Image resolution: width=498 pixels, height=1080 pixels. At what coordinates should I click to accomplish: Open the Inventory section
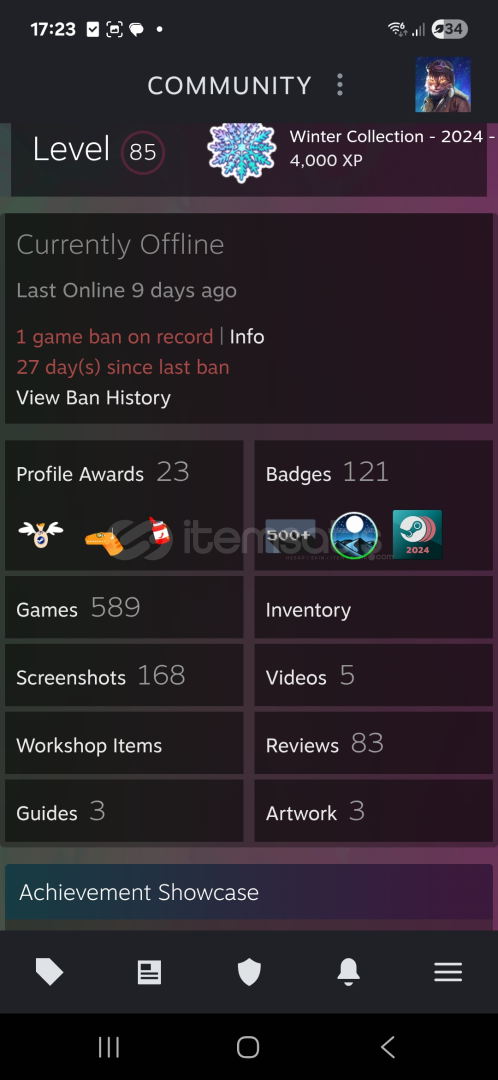tap(374, 608)
